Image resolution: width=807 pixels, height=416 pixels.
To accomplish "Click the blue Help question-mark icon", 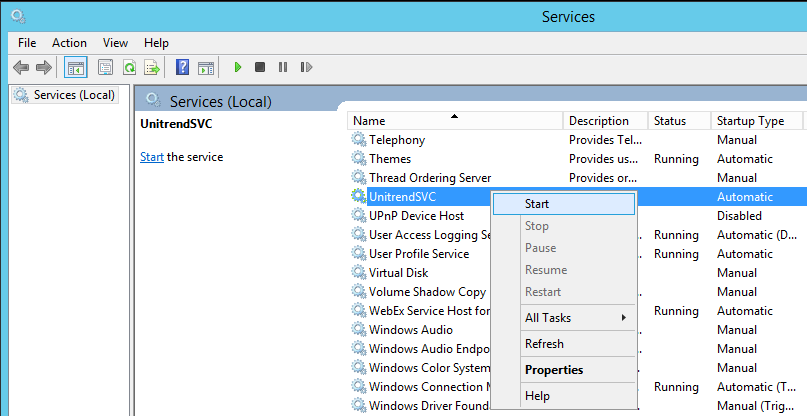I will (182, 67).
